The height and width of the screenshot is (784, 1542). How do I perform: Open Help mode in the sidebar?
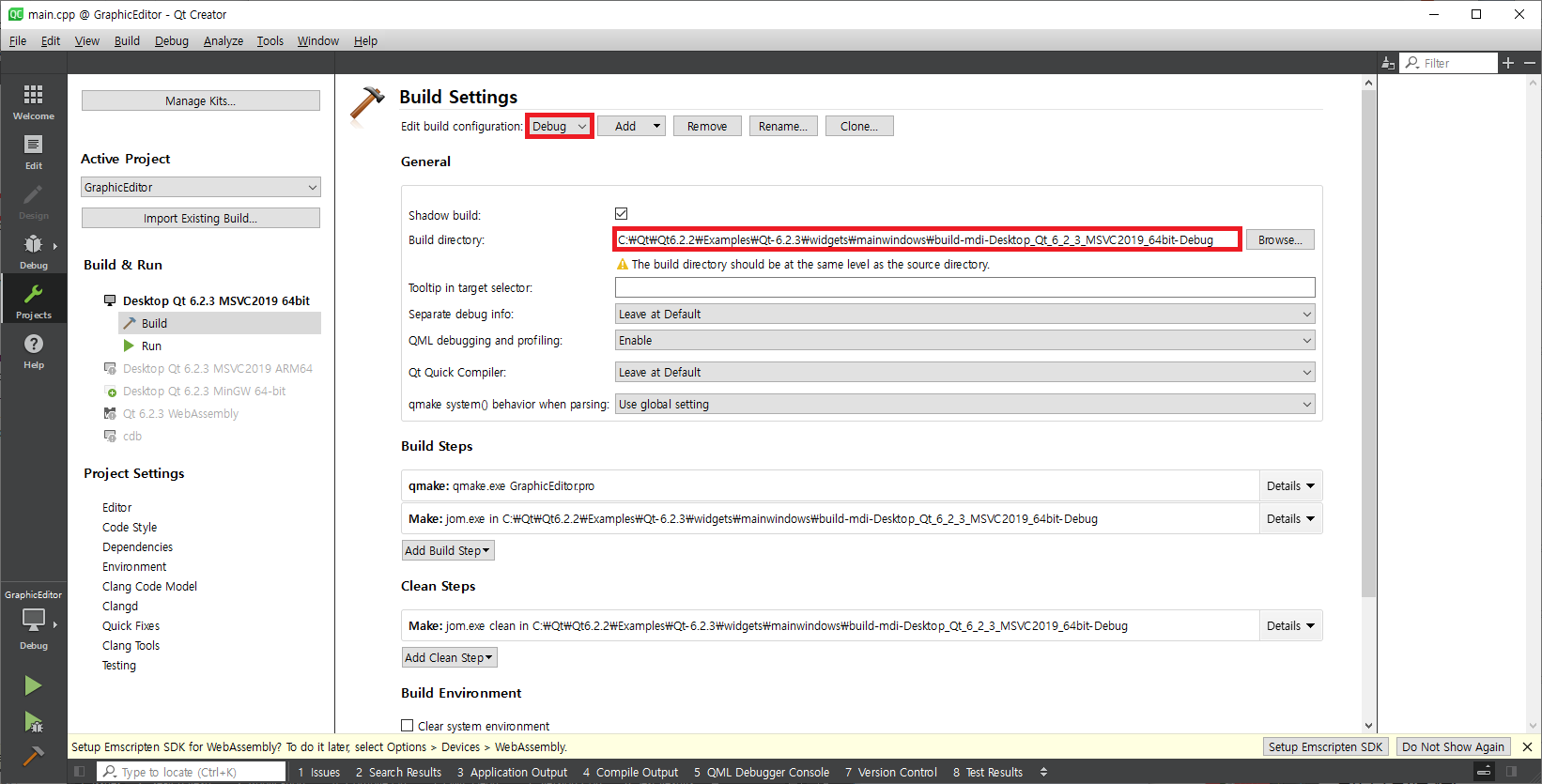coord(33,350)
